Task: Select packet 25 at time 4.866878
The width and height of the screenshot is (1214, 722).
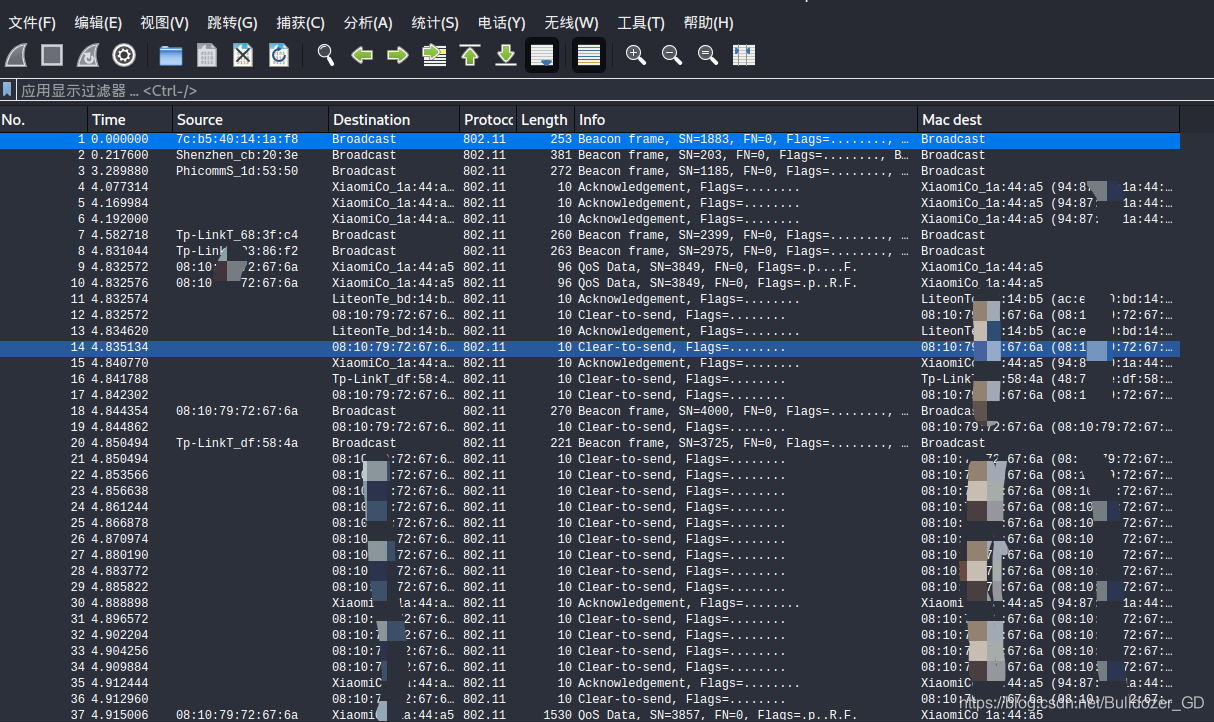Action: 590,523
